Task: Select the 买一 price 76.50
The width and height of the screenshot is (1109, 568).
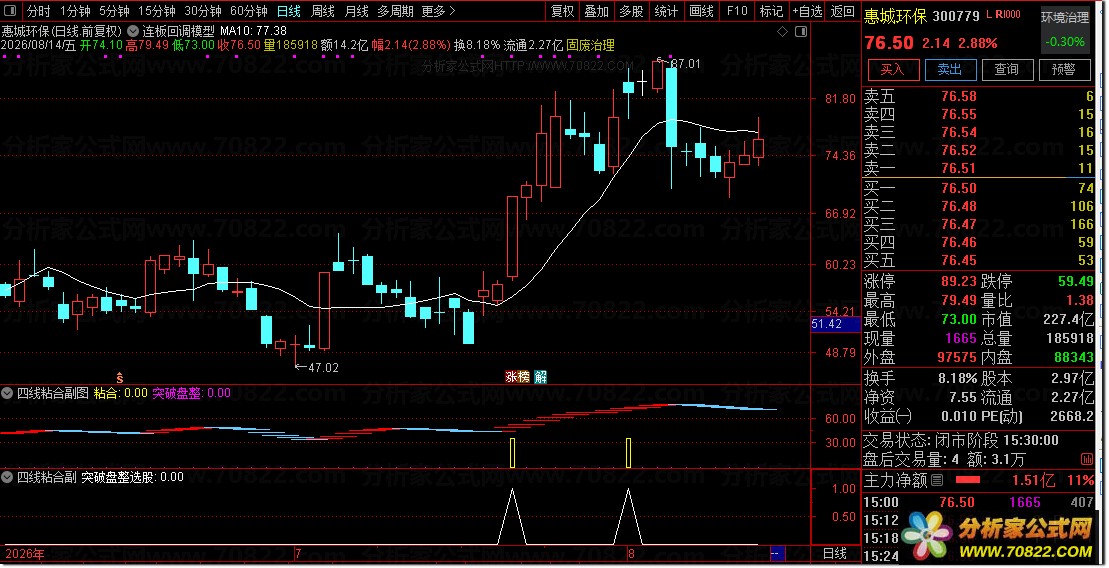Action: coord(958,188)
